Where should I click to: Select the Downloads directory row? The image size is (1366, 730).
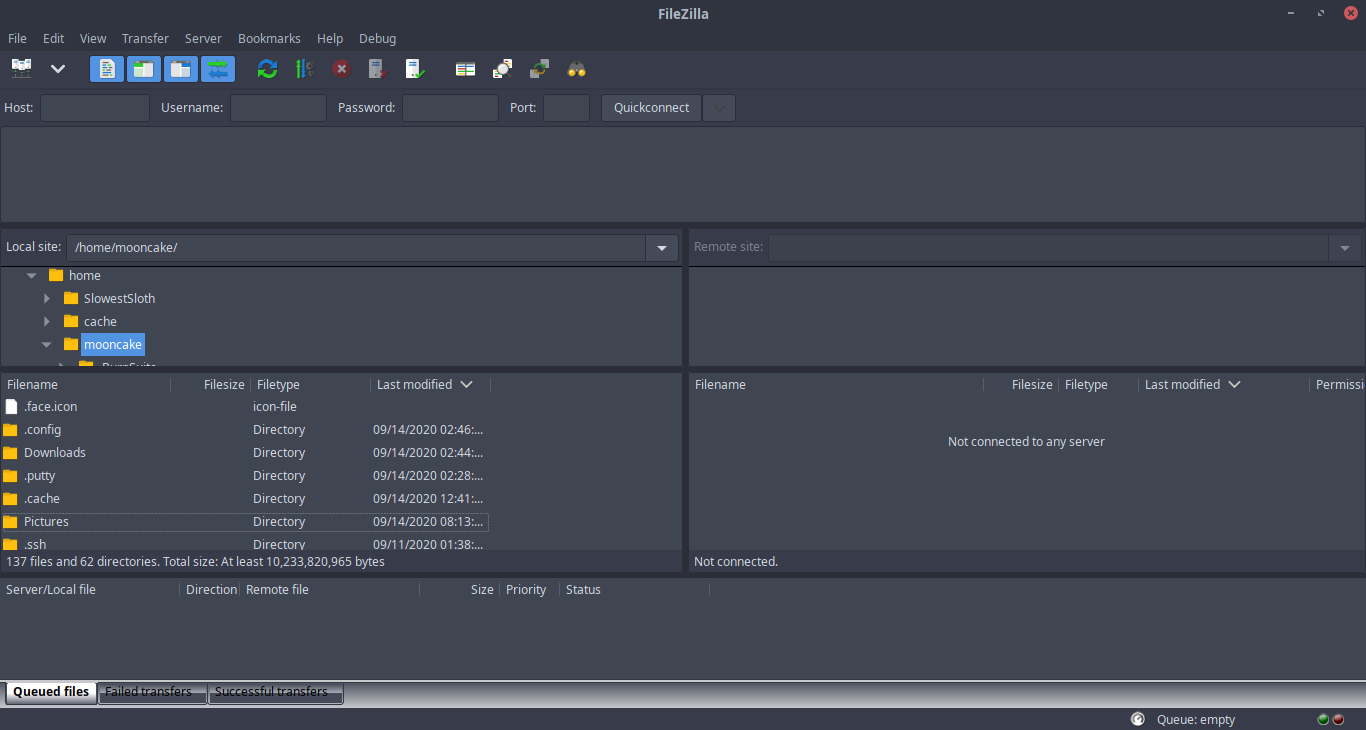[x=245, y=453]
